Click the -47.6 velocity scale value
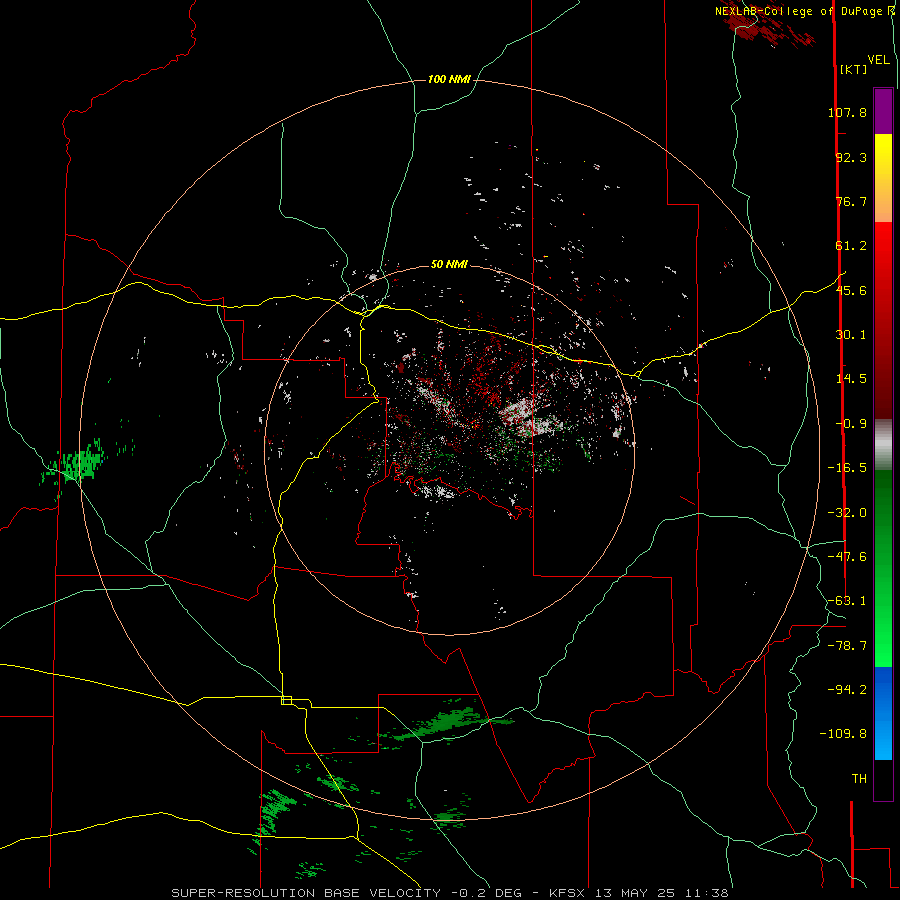The height and width of the screenshot is (900, 900). (847, 557)
